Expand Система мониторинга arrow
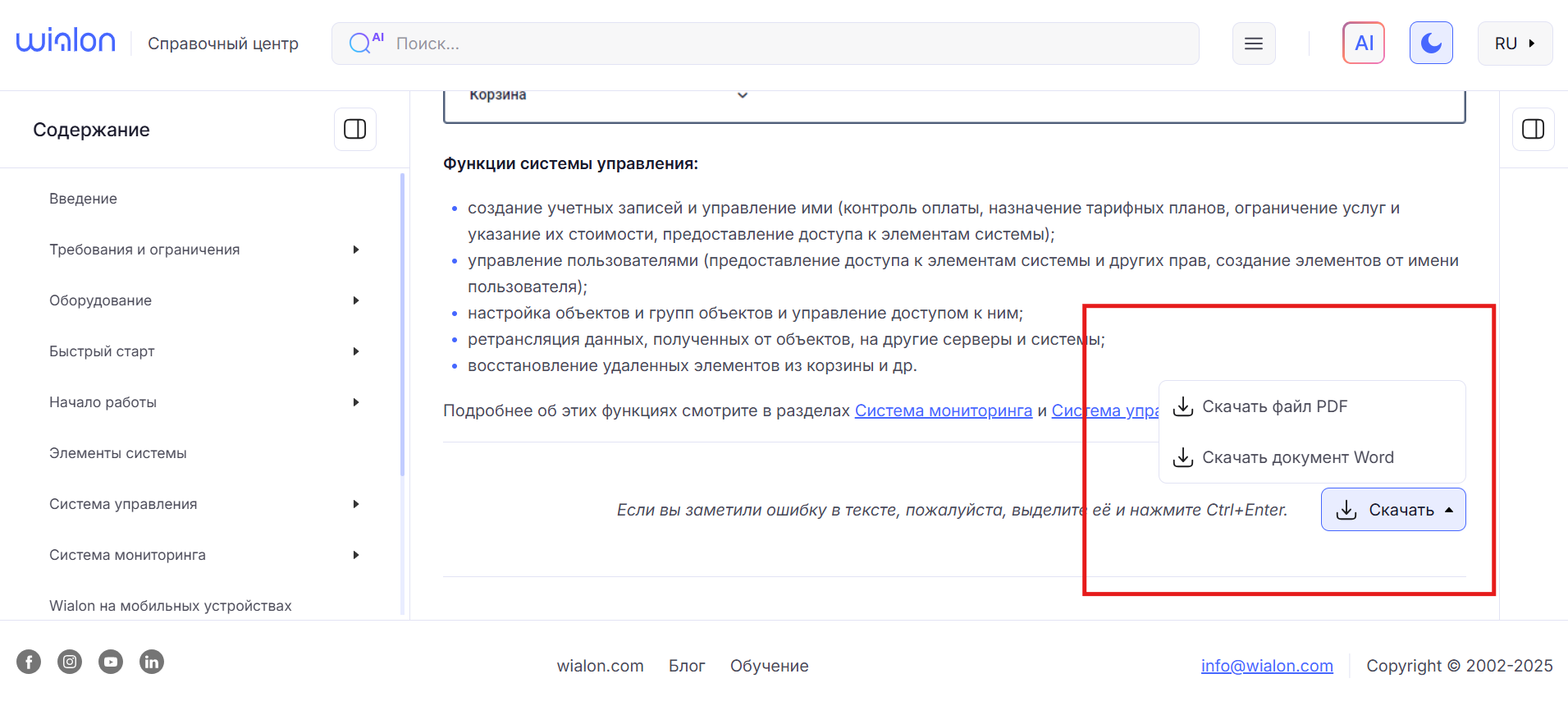 coord(356,555)
